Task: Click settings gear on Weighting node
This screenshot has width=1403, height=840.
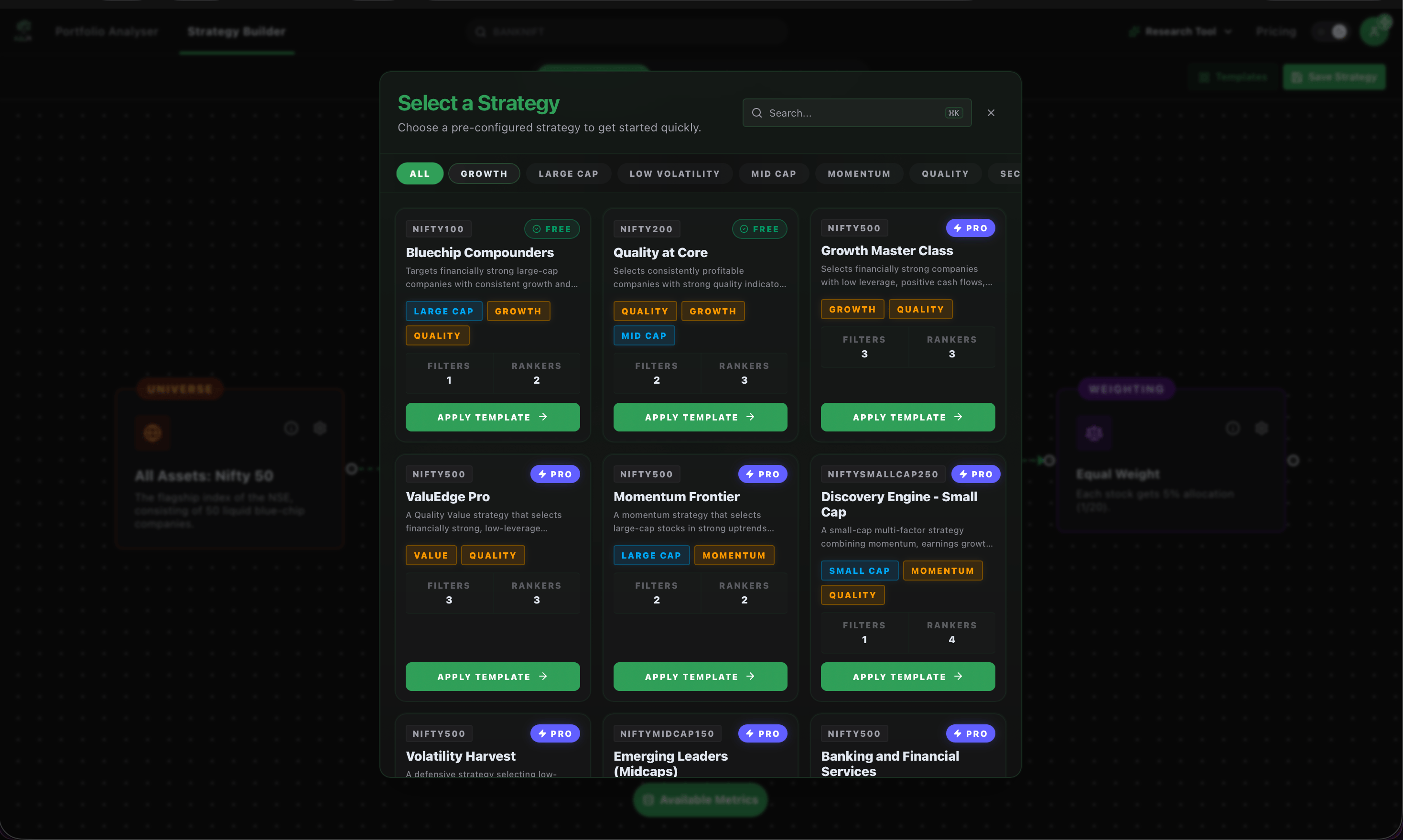Action: 1262,429
